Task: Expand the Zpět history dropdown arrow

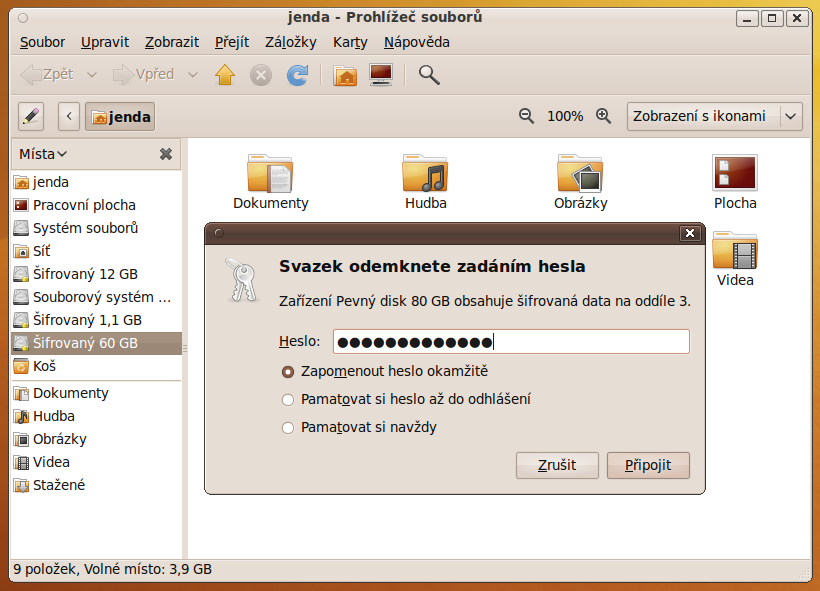Action: pos(92,75)
